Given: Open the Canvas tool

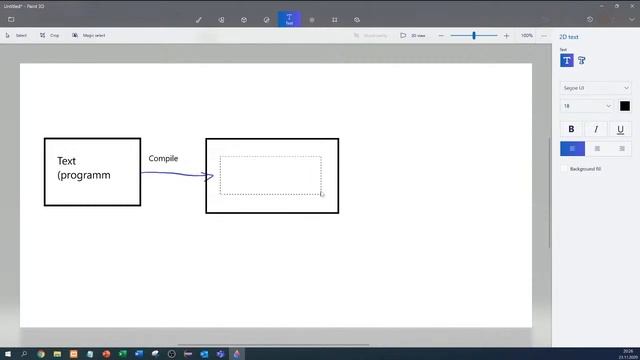Looking at the screenshot, I should pyautogui.click(x=335, y=20).
